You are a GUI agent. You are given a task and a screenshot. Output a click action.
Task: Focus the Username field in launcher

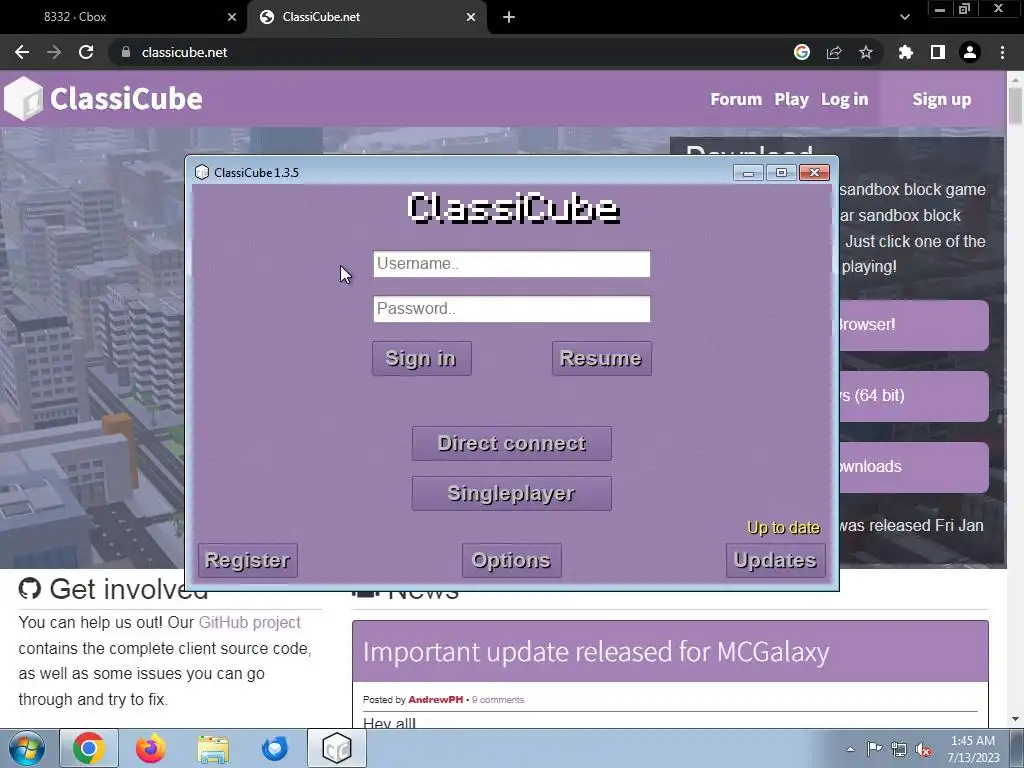[x=511, y=264]
